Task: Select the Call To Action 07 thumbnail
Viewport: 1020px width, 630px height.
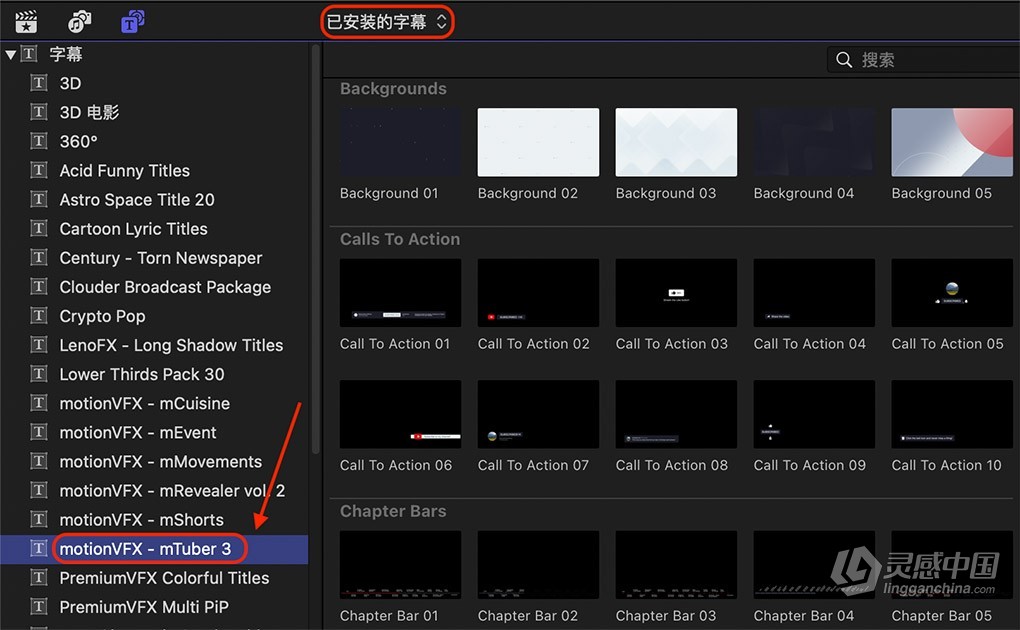Action: tap(539, 415)
